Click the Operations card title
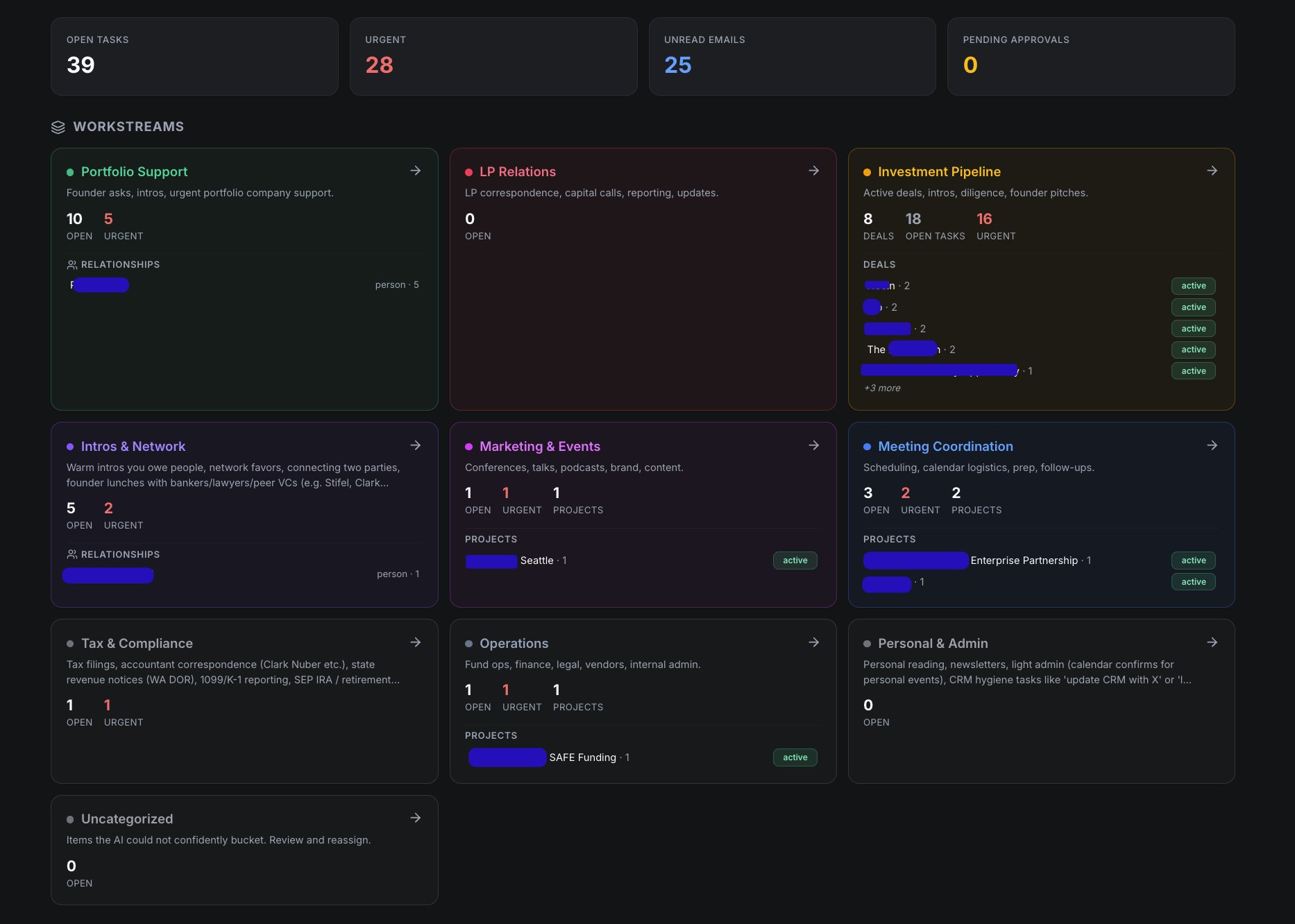The width and height of the screenshot is (1295, 924). [x=514, y=643]
